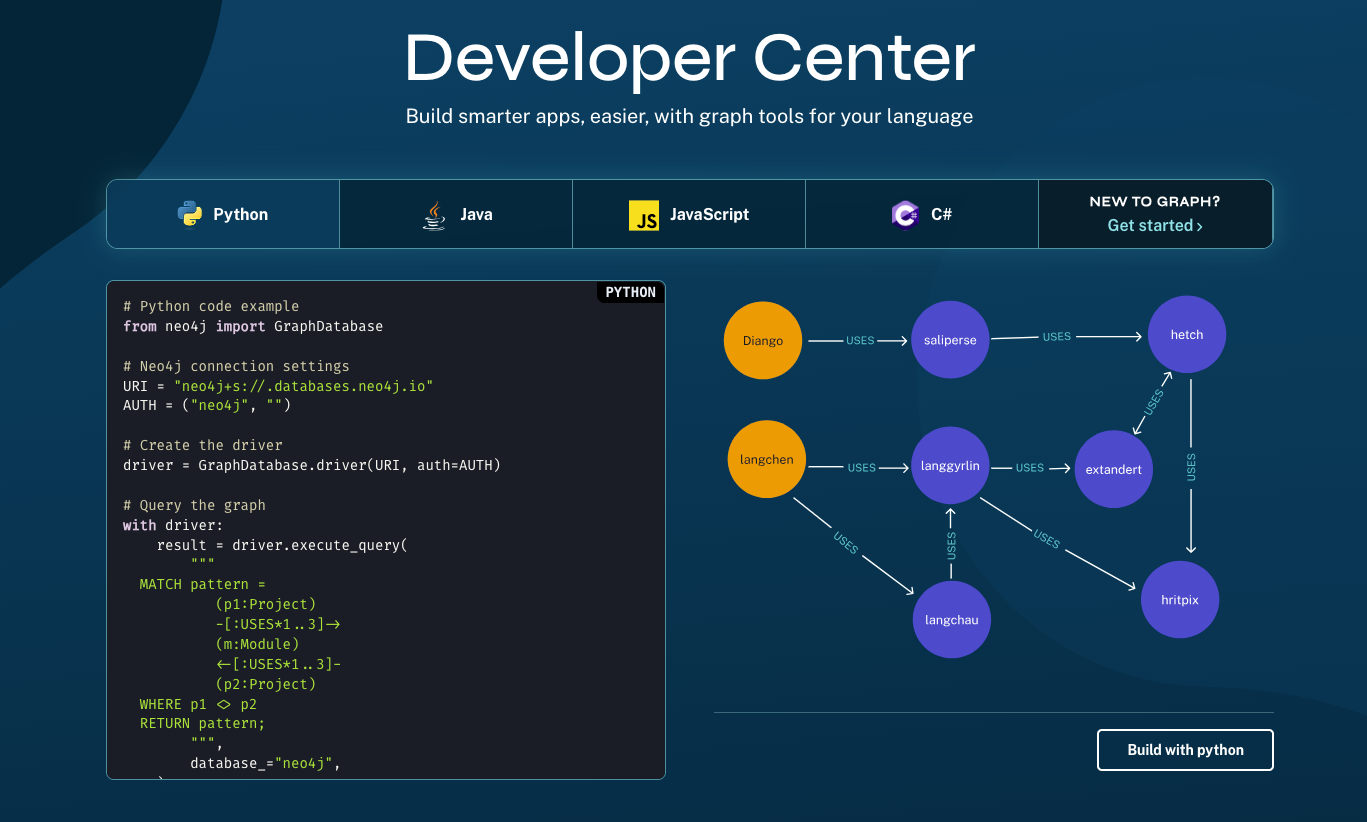Click the Build with python button
This screenshot has width=1367, height=822.
(1185, 750)
